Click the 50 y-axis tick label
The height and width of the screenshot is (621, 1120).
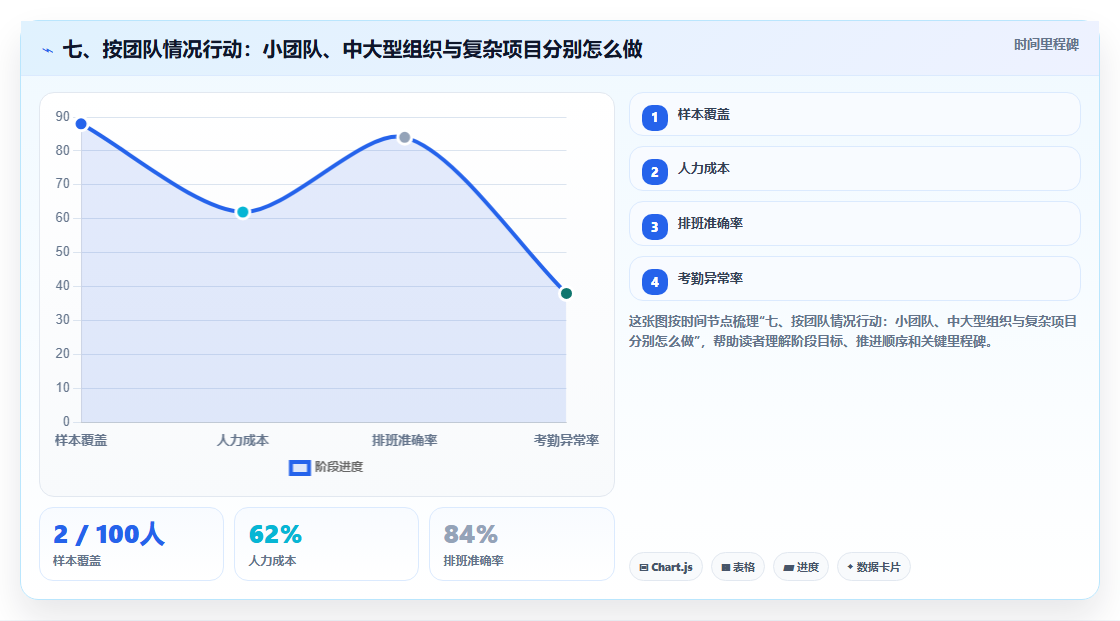coord(63,252)
